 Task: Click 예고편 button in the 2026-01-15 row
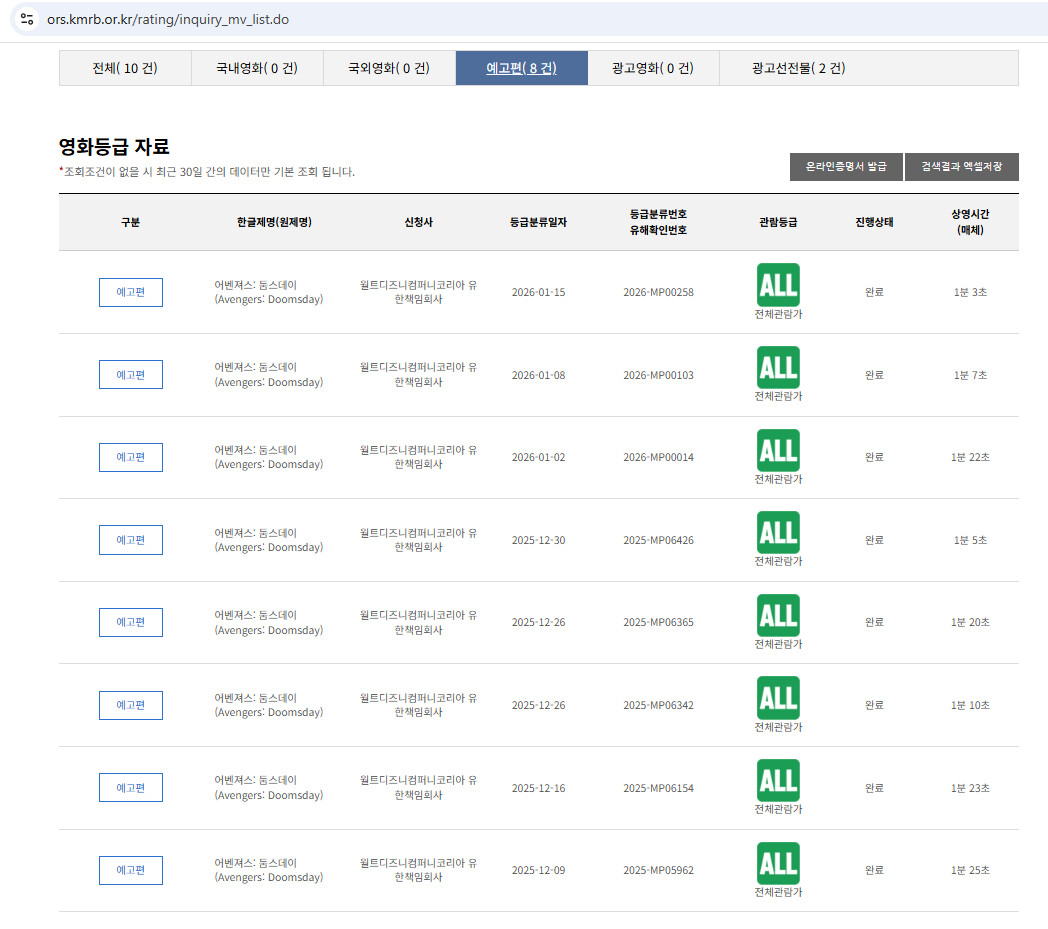coord(131,292)
